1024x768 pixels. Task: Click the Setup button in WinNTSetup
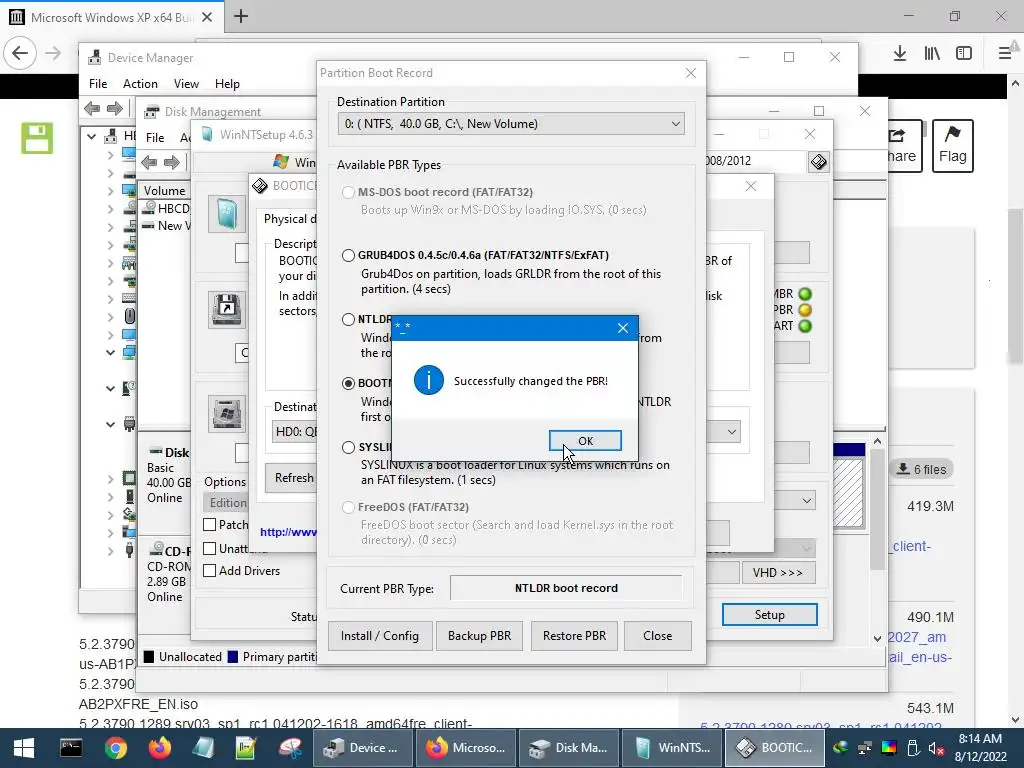pos(769,615)
